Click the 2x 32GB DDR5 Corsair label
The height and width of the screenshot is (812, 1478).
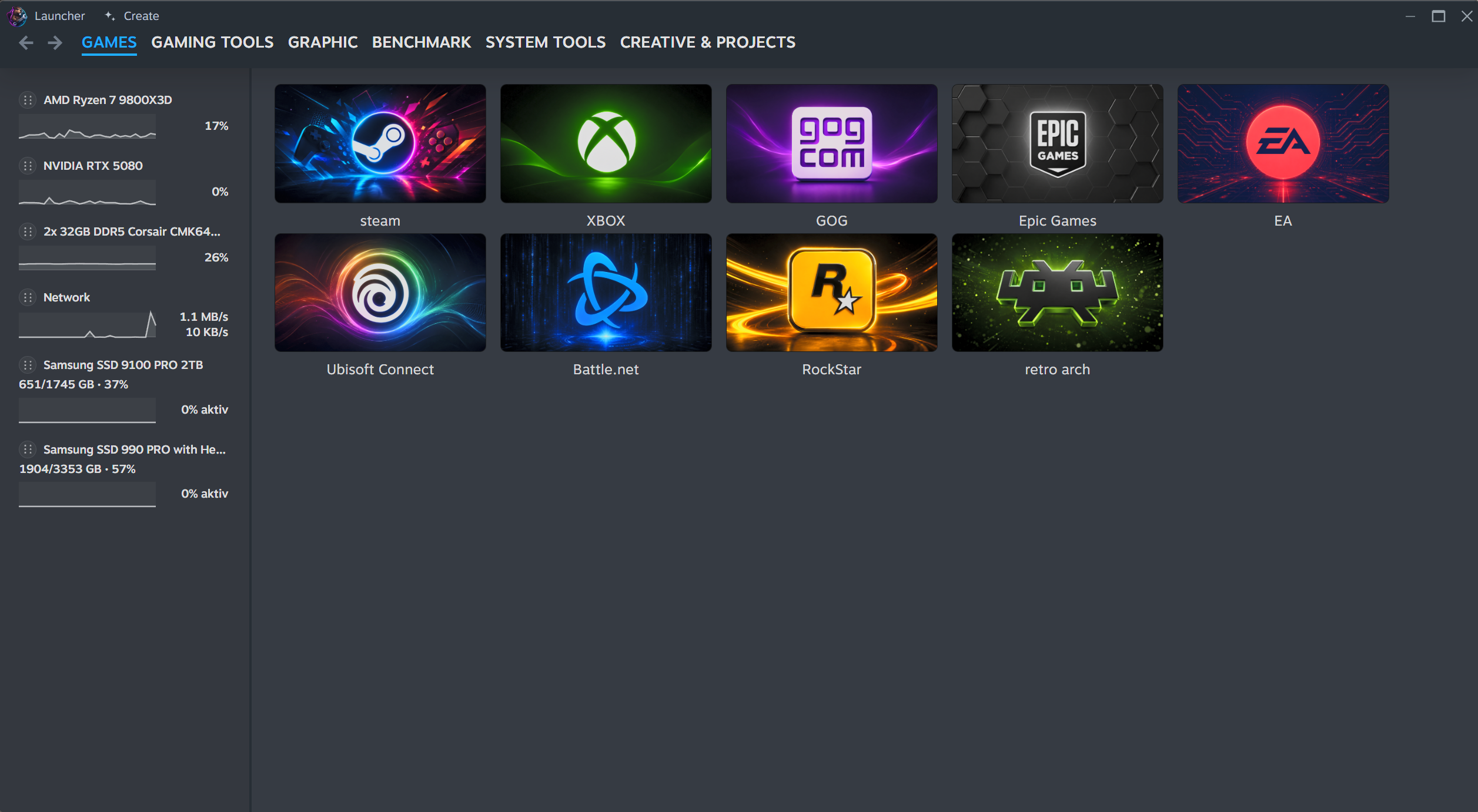click(132, 231)
